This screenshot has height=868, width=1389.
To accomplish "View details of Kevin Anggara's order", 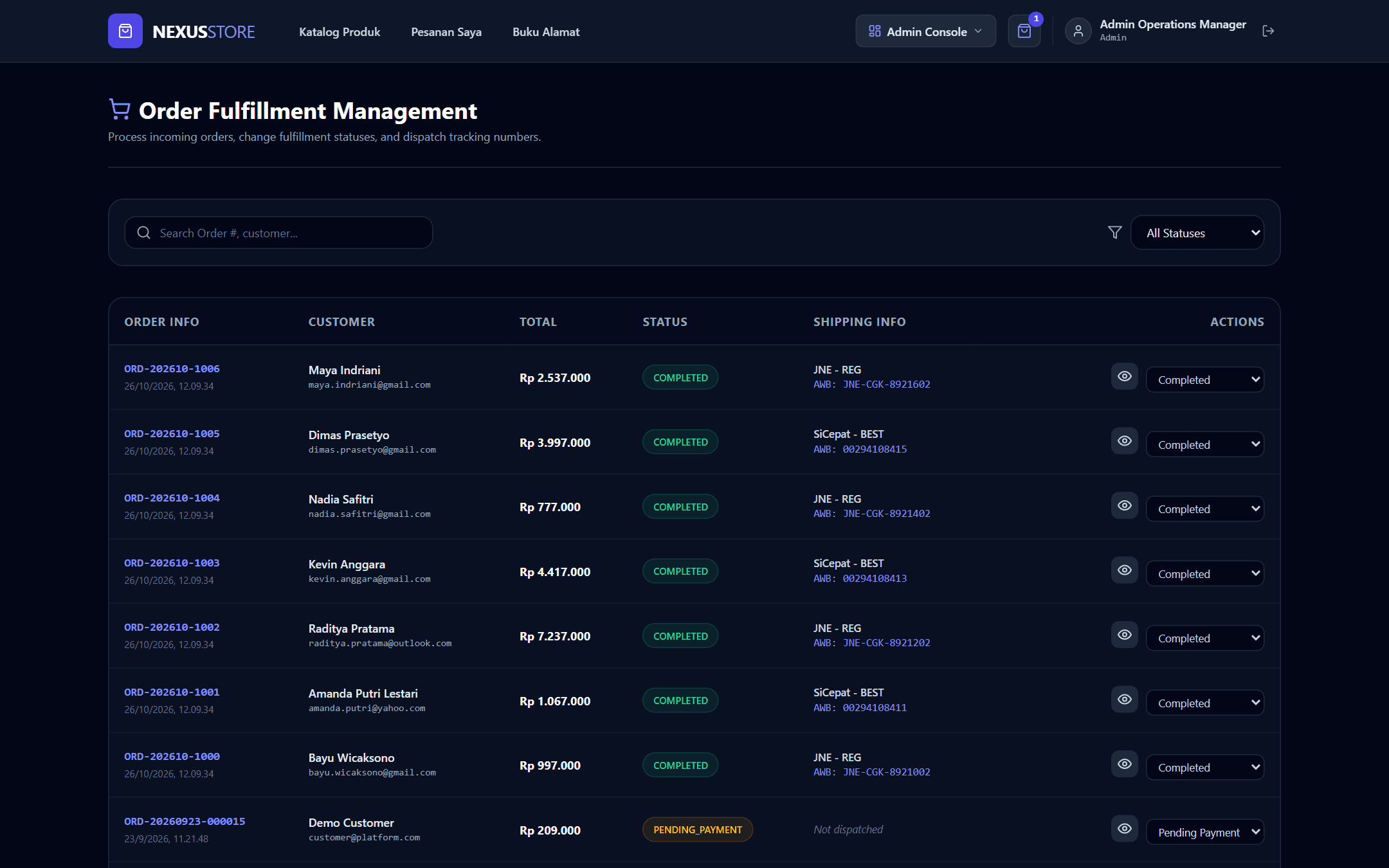I will [1125, 570].
